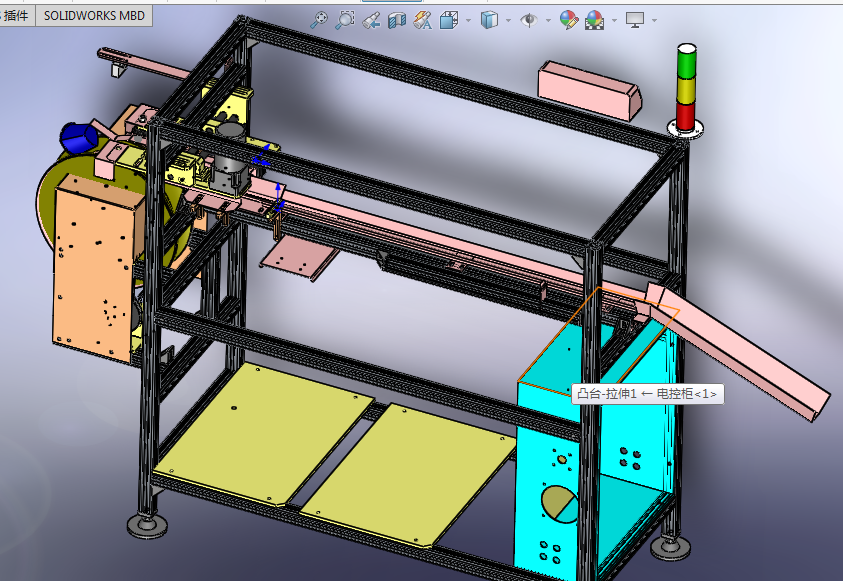Activate the Zoom to Area tool
843x581 pixels.
344,17
